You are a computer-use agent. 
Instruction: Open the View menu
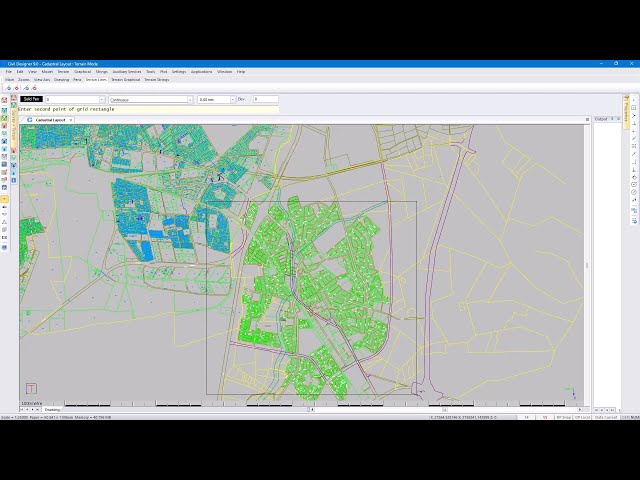[32, 71]
